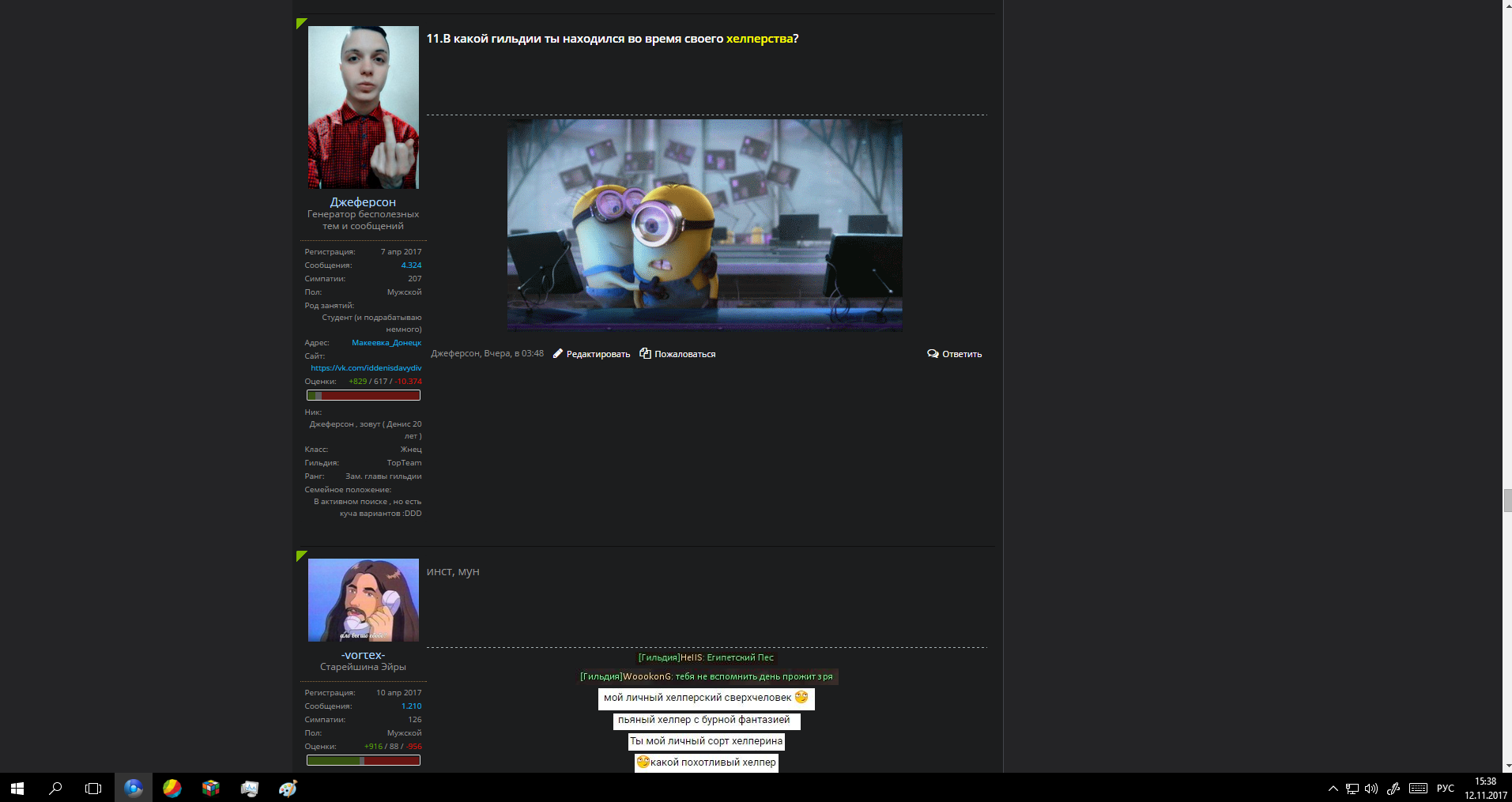Image resolution: width=1512 pixels, height=802 pixels.
Task: Click page vertical scrollbar thumb
Action: point(1506,501)
